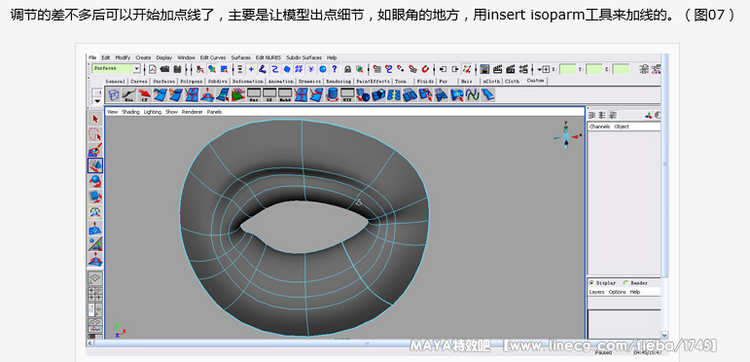Open the shelf options arrow menu
Viewport: 750px width, 362px height.
coord(98,101)
